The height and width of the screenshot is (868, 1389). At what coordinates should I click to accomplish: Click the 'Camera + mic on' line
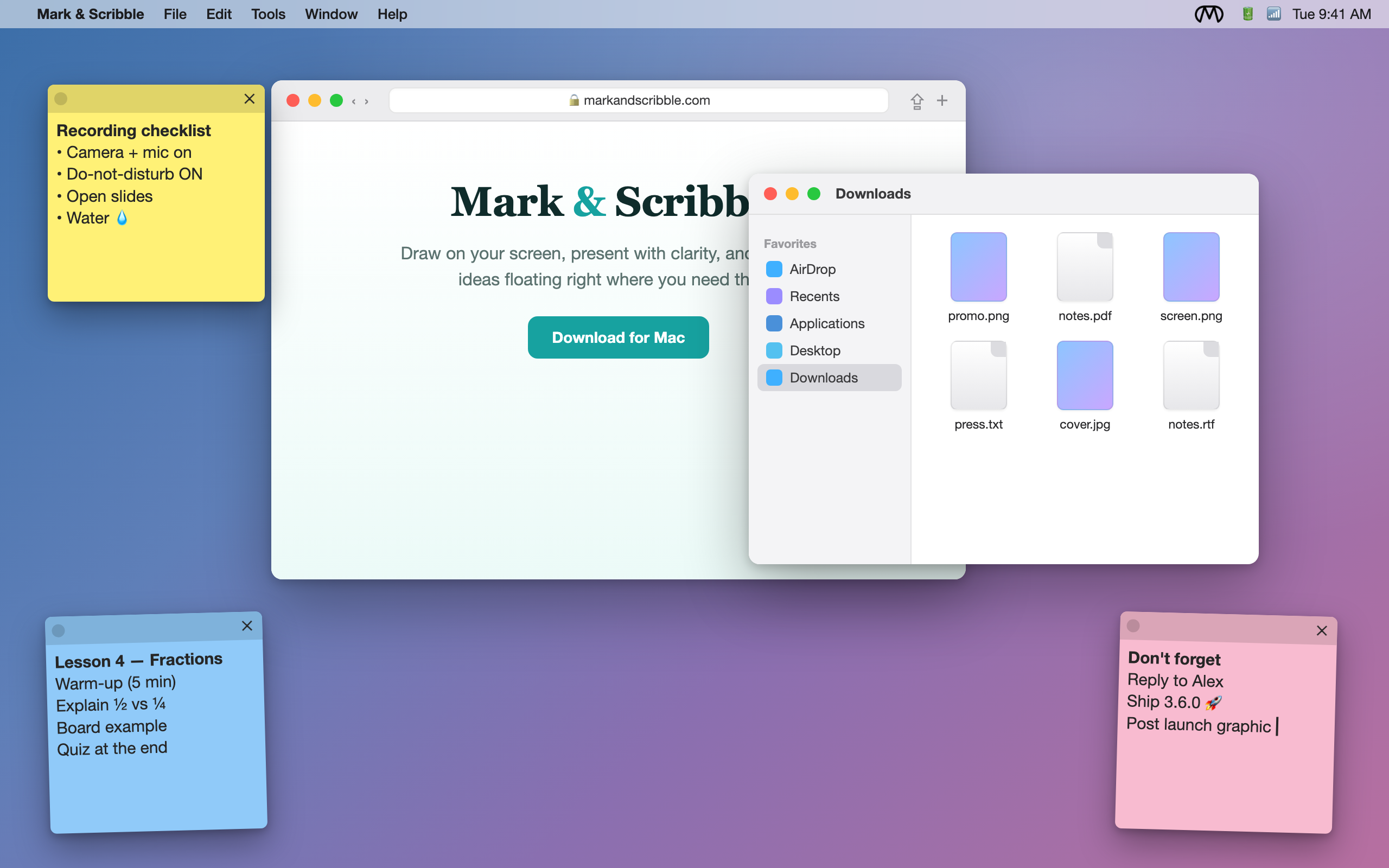(125, 152)
